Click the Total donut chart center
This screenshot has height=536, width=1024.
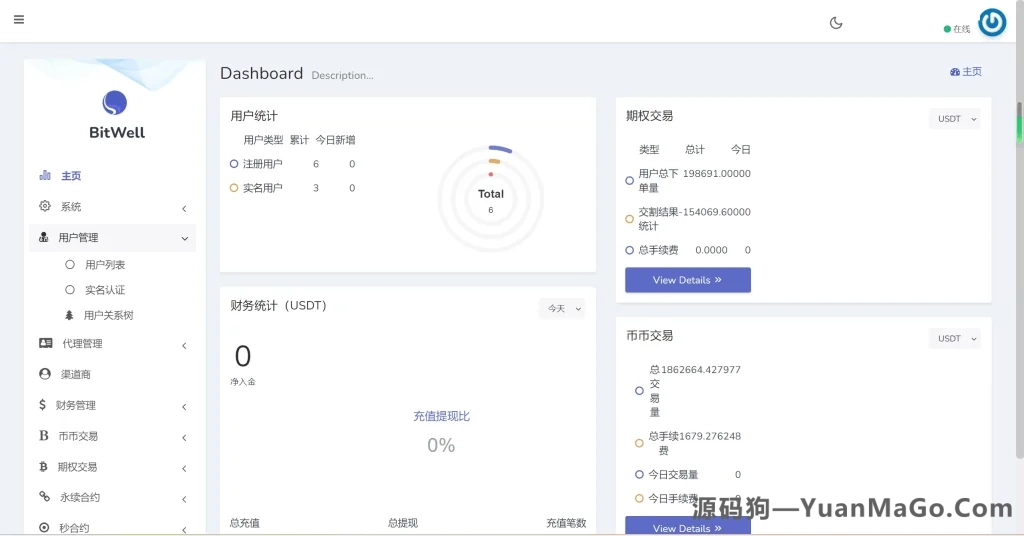coord(490,199)
